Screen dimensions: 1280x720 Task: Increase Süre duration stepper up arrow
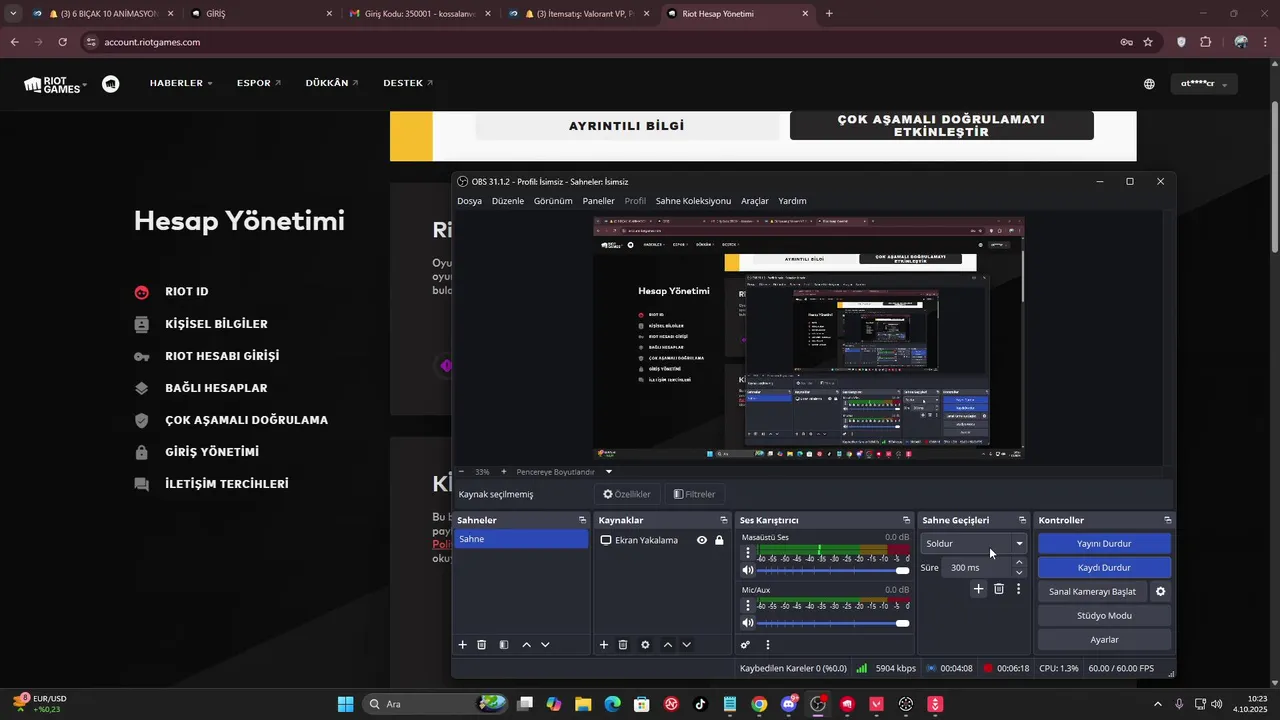(1019, 562)
